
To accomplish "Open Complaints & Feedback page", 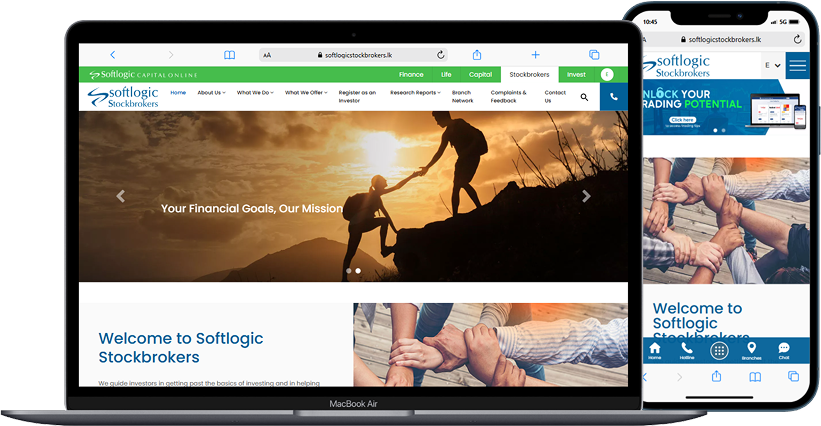I will [x=508, y=96].
